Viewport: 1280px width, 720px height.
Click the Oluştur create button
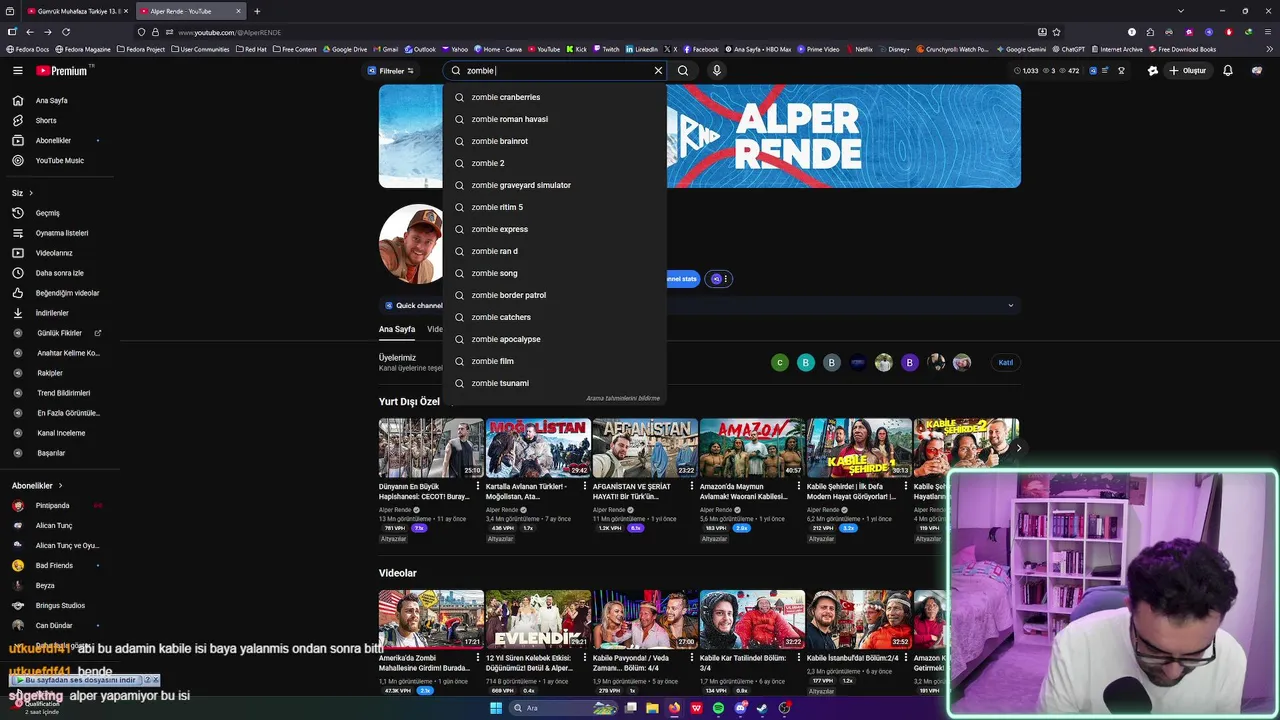[x=1188, y=71]
